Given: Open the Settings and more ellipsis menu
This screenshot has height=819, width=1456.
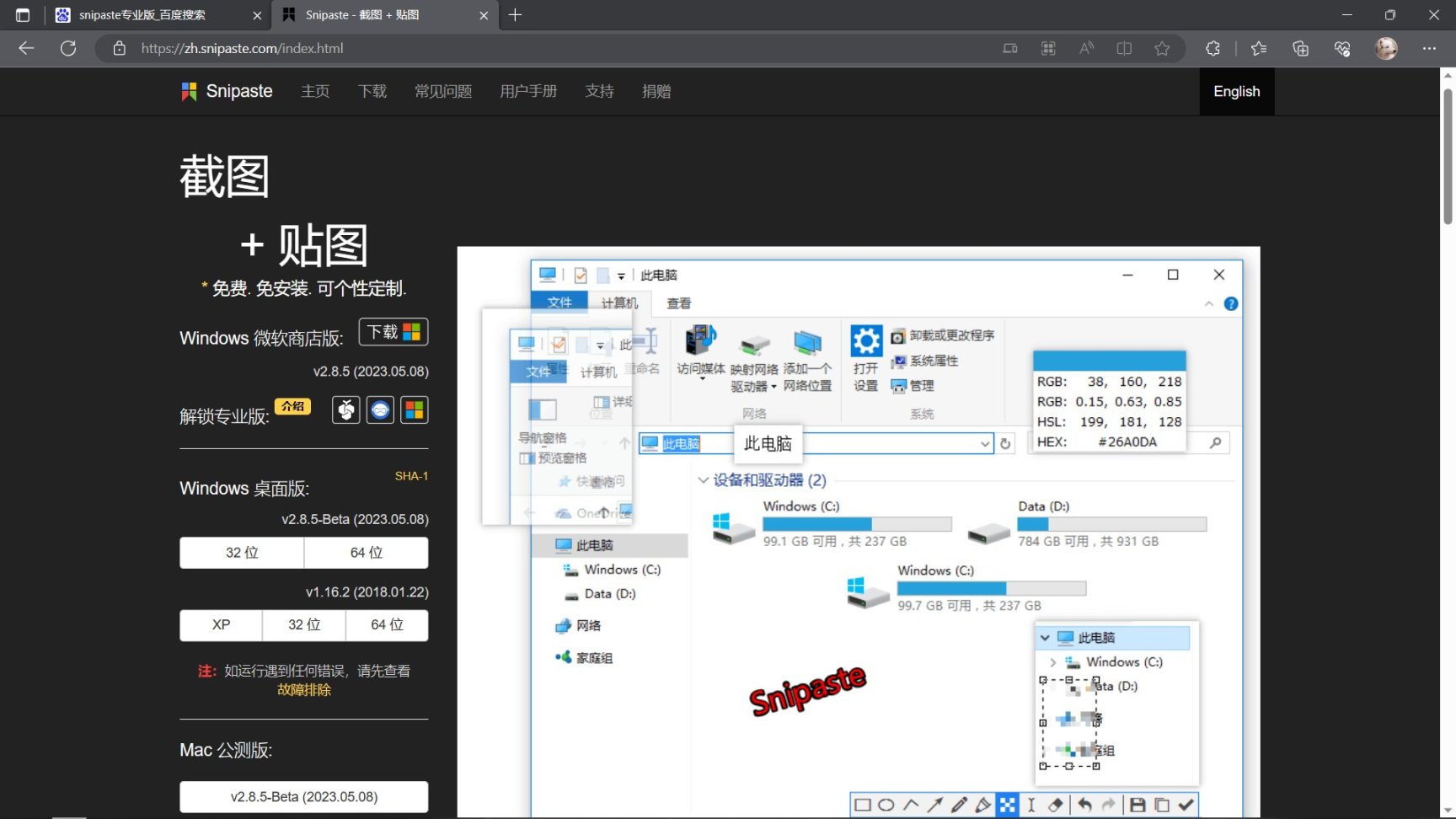Looking at the screenshot, I should coord(1429,48).
